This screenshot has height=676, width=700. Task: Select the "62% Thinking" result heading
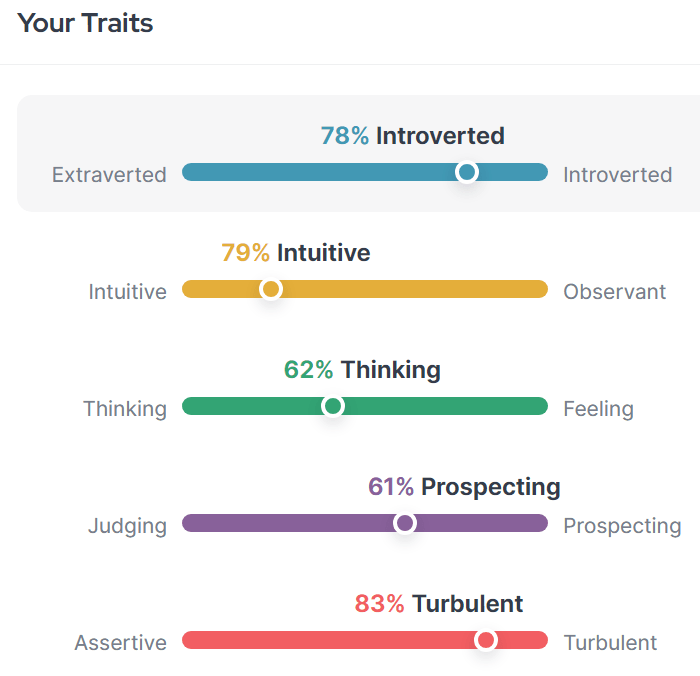[362, 370]
